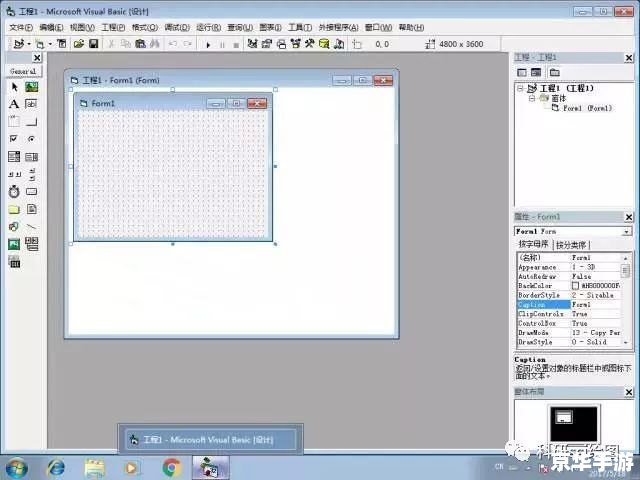Collapse the 窗体 folder node
The image size is (640, 480).
coord(531,98)
